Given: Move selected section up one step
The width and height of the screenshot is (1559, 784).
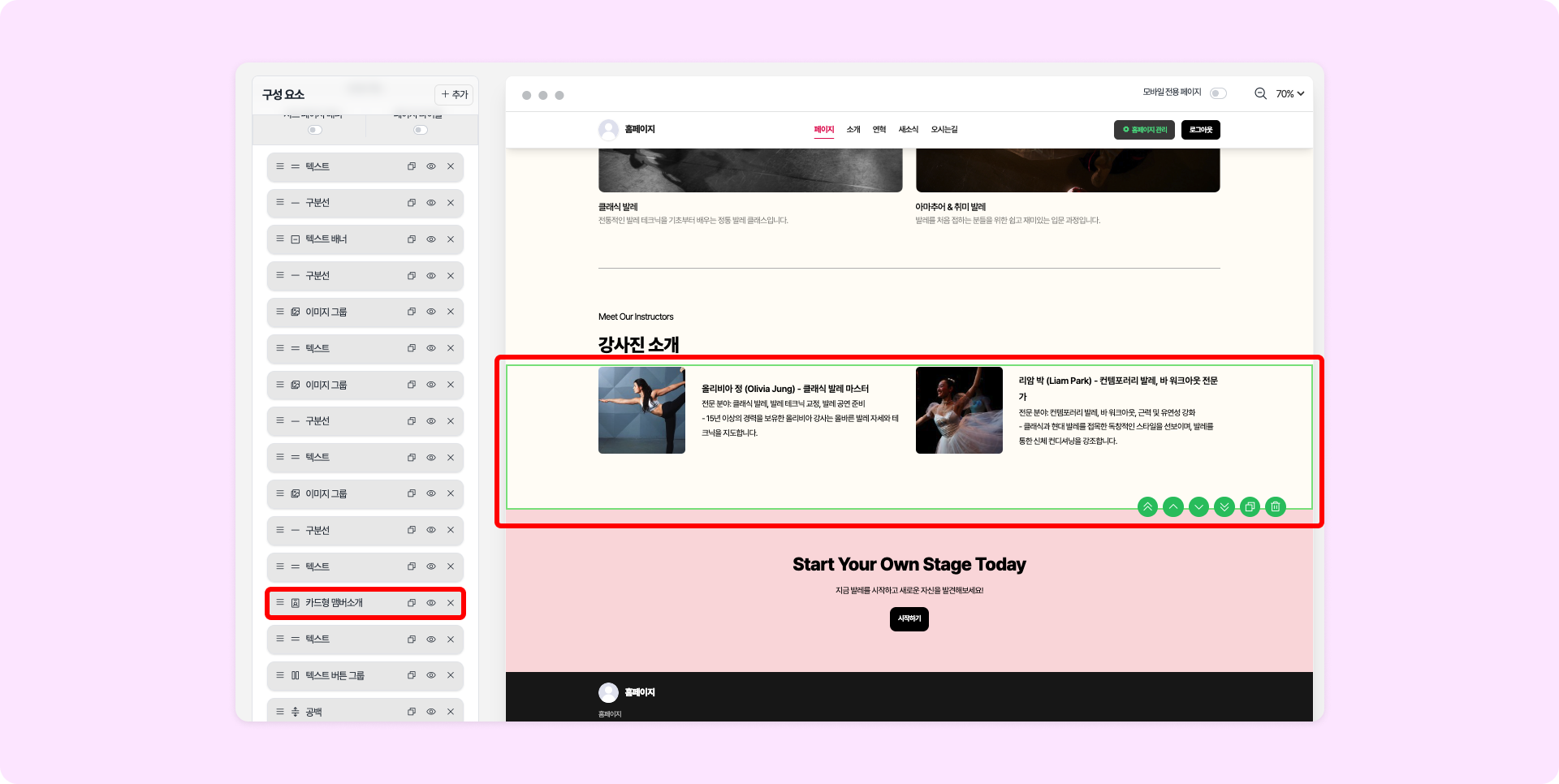Looking at the screenshot, I should pyautogui.click(x=1173, y=507).
